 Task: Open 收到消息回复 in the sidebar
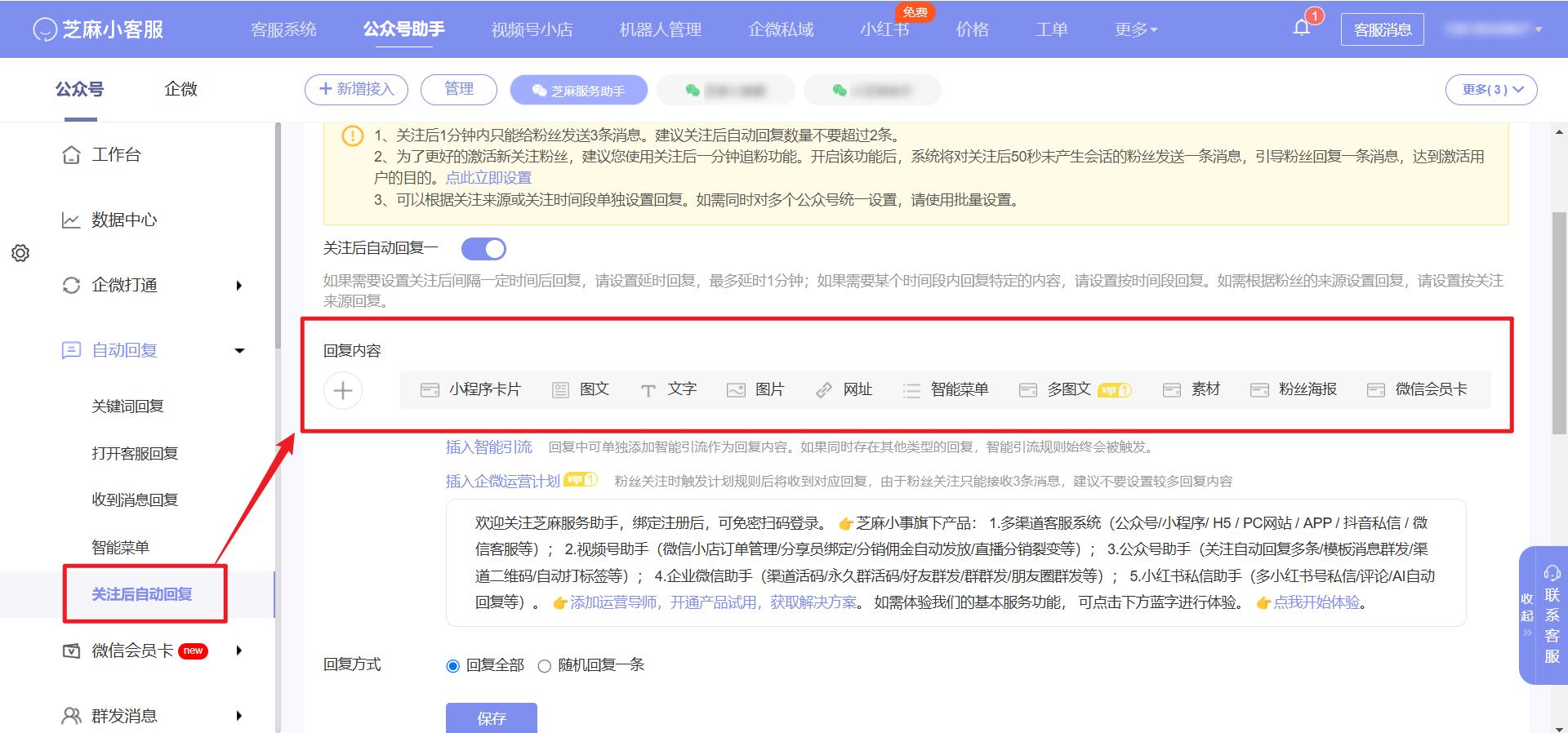coord(135,500)
